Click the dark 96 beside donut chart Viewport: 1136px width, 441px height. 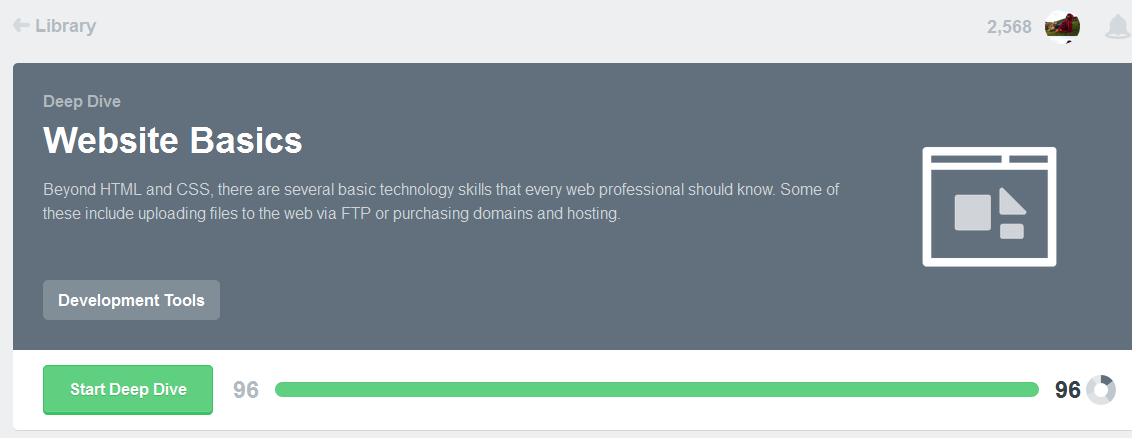(1068, 390)
